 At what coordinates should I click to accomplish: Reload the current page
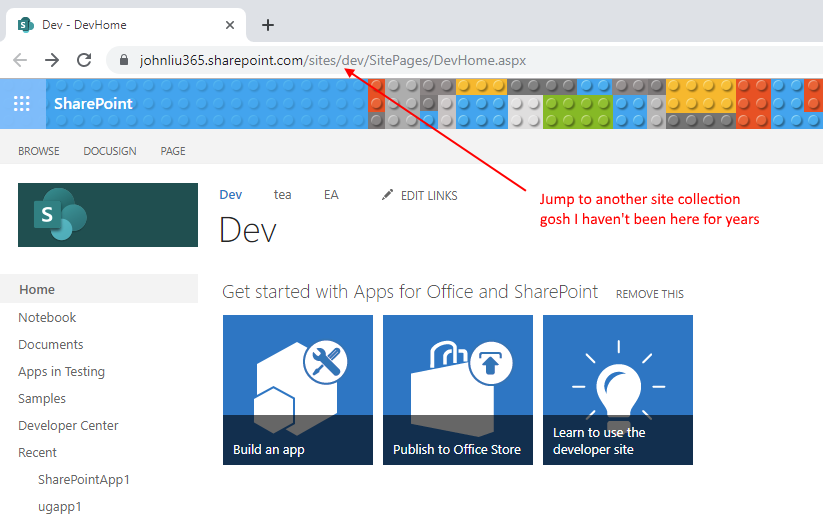(x=84, y=60)
